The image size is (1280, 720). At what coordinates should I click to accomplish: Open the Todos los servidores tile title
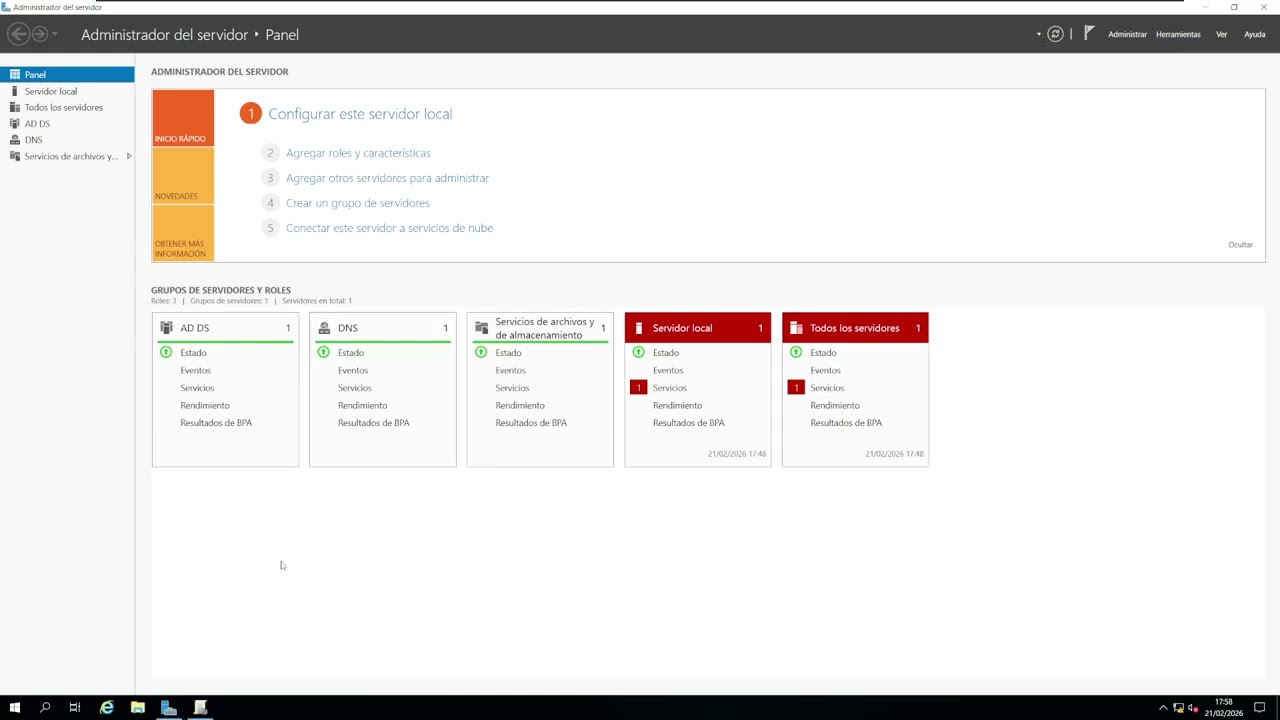[855, 328]
